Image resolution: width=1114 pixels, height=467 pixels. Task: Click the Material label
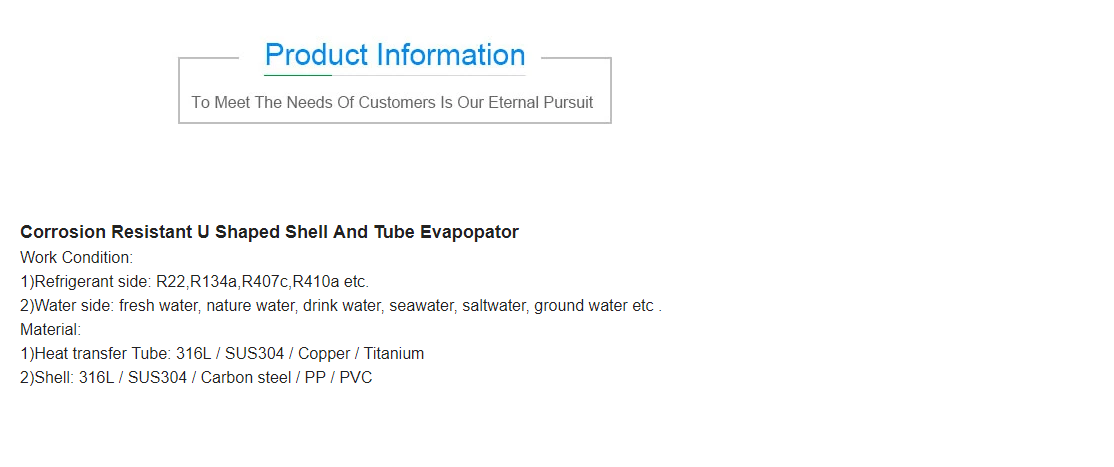coord(50,329)
